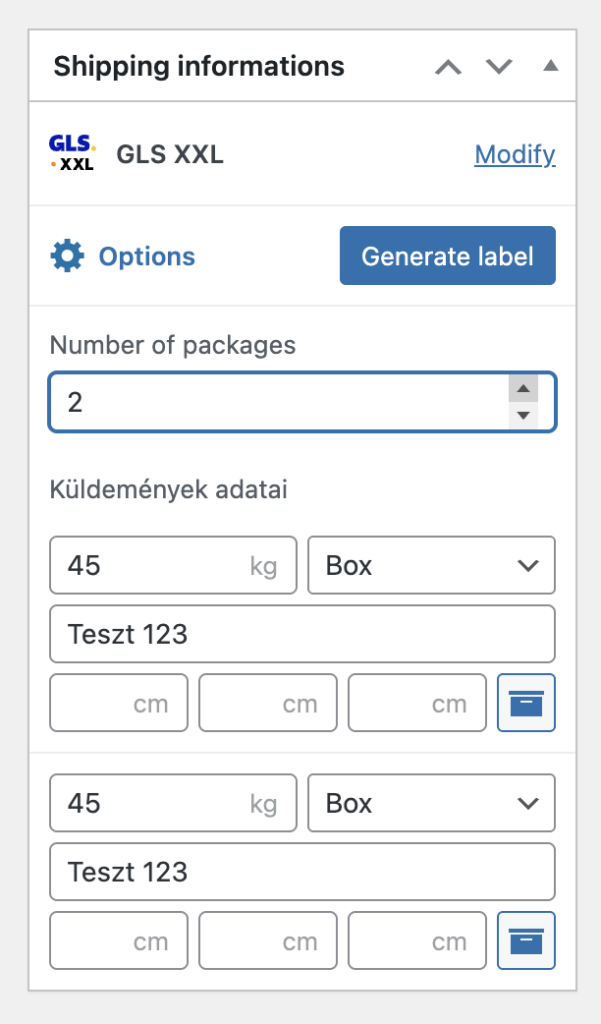Click the first package's box icon button
This screenshot has width=601, height=1024.
click(x=526, y=703)
